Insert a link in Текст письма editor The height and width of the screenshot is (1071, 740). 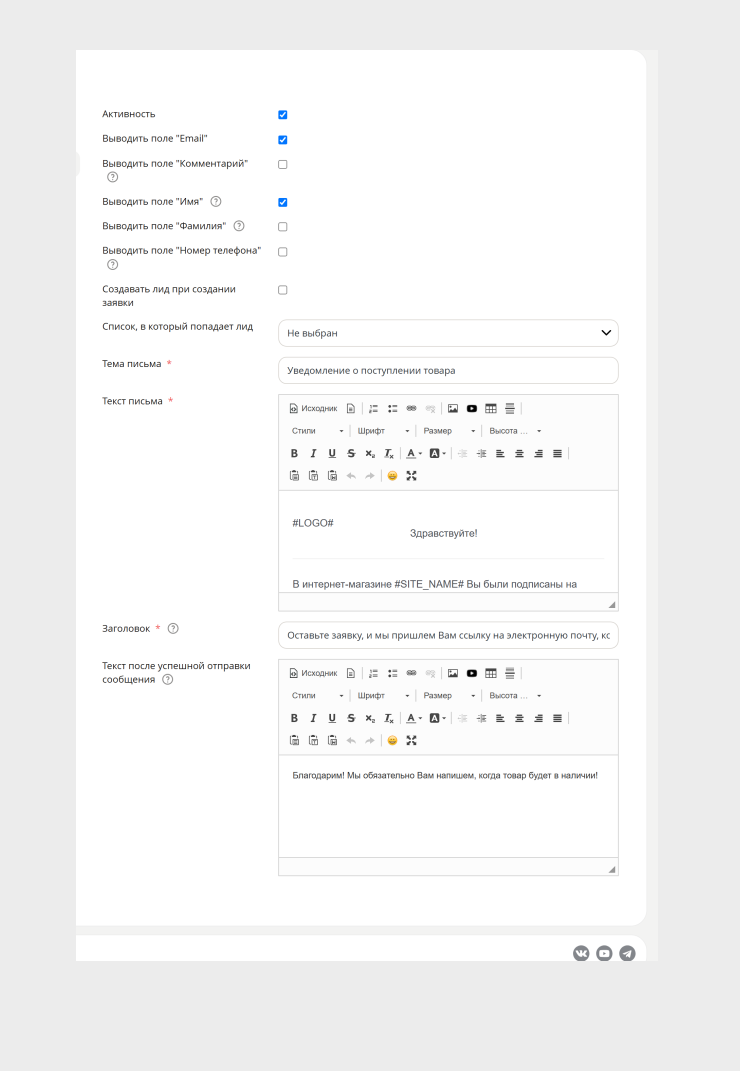(411, 408)
